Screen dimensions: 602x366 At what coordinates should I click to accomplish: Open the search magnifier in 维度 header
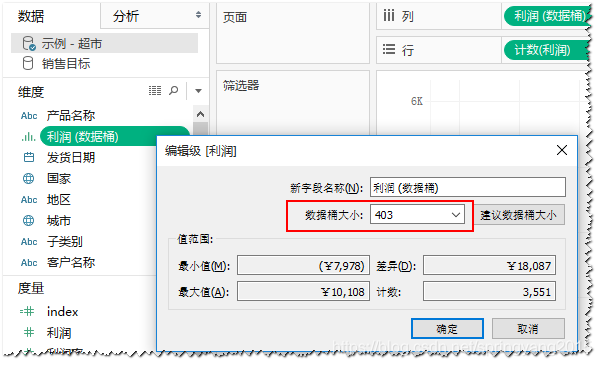pos(174,91)
